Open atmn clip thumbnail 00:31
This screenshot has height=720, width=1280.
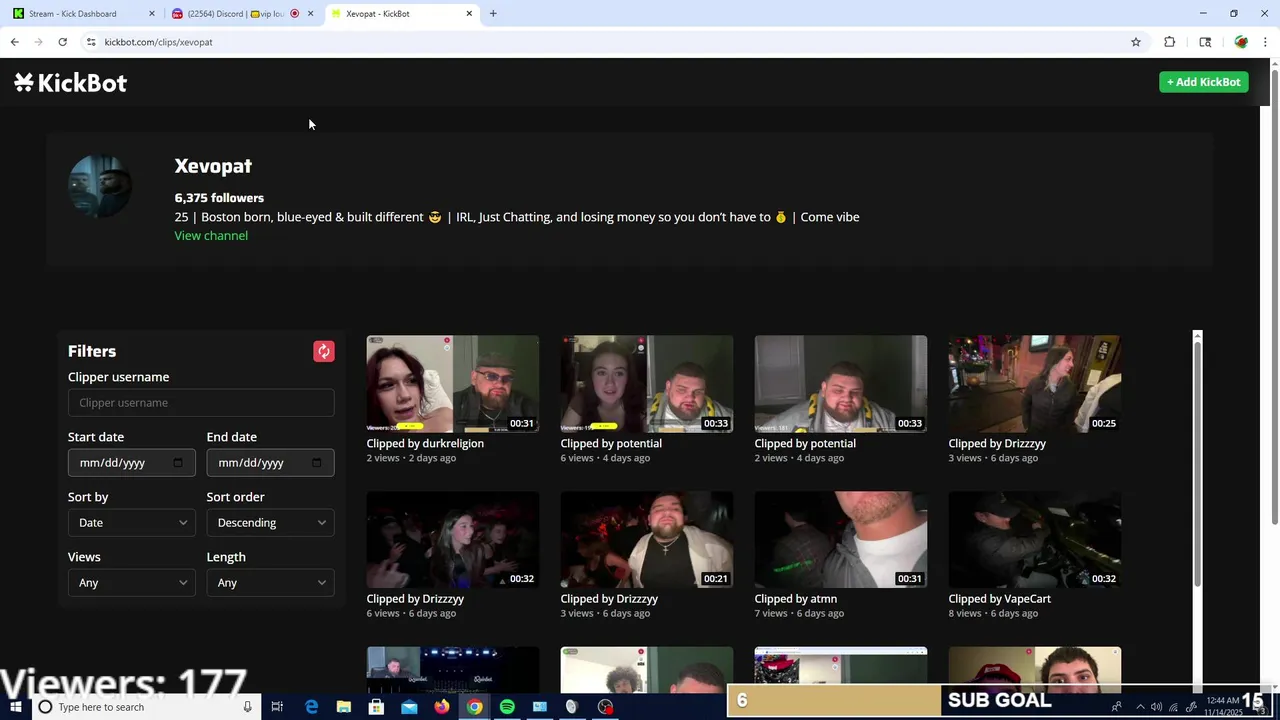pyautogui.click(x=841, y=539)
